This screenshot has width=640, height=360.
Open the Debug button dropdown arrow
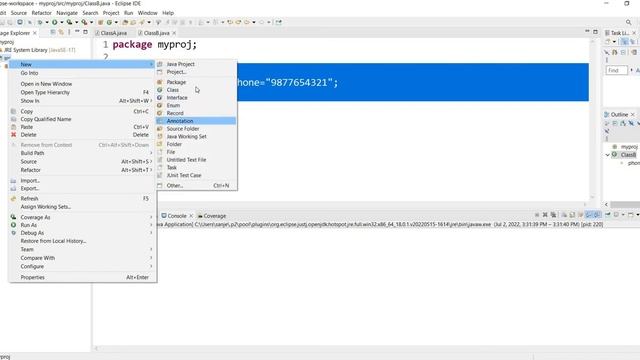[x=47, y=22]
